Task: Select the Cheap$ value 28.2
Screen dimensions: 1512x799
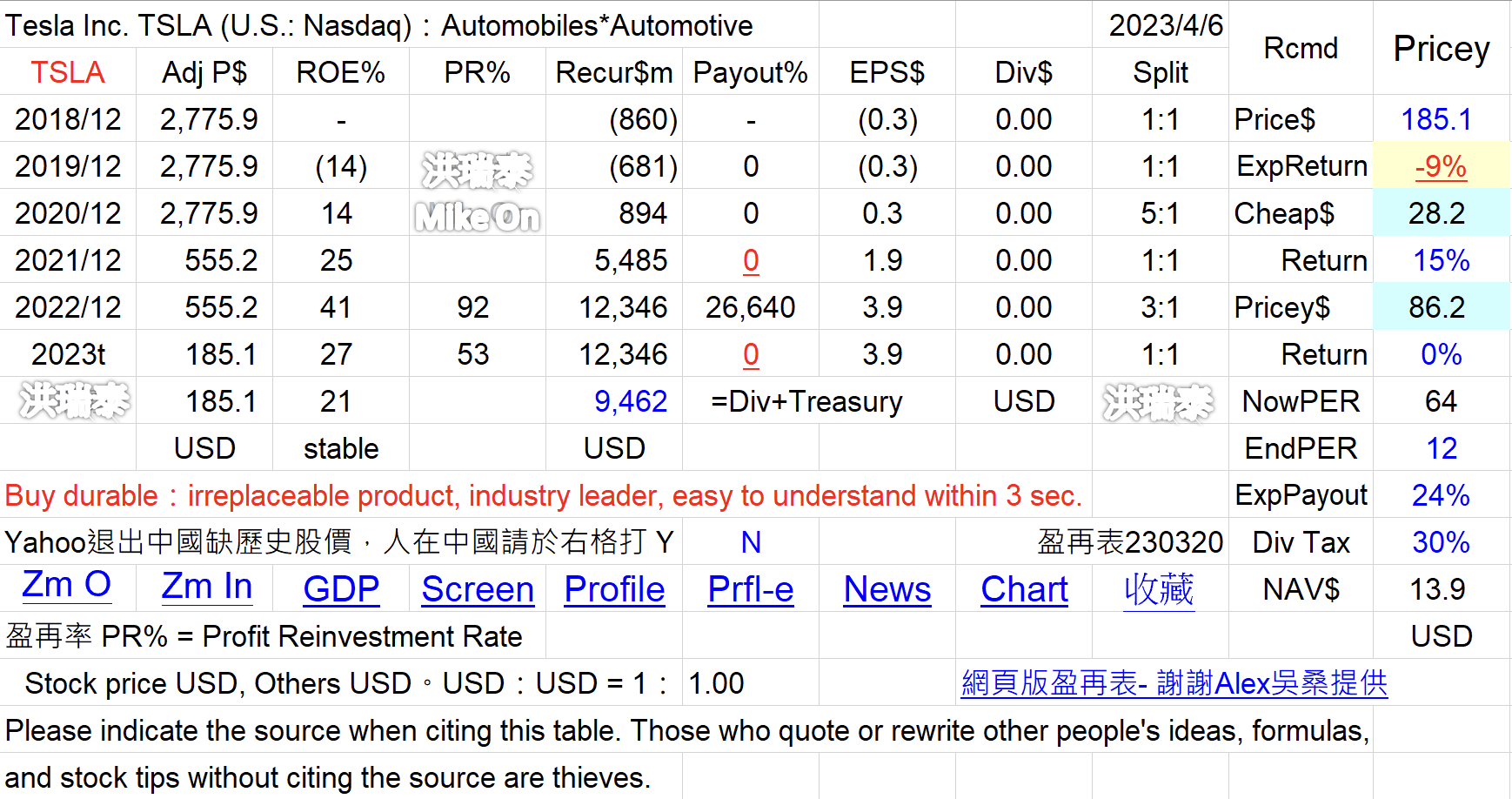Action: pos(1442,213)
